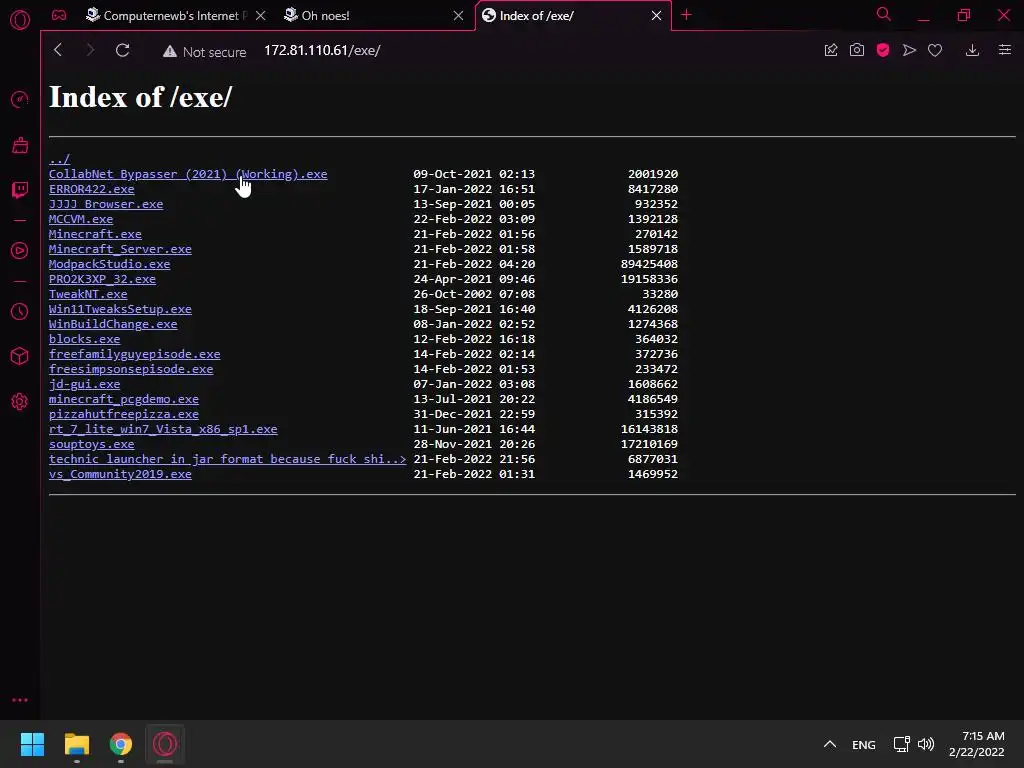
Task: Open the Opera menu logo button
Action: click(x=20, y=20)
